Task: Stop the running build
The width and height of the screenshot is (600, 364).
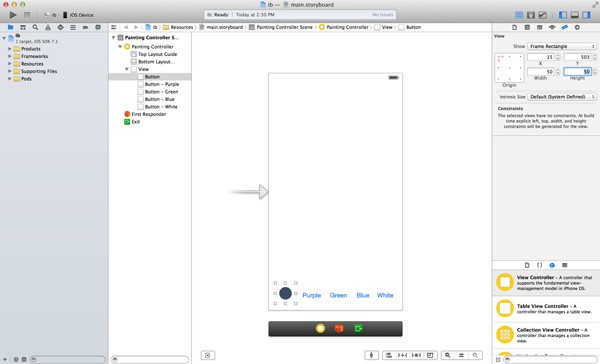Action: 27,15
